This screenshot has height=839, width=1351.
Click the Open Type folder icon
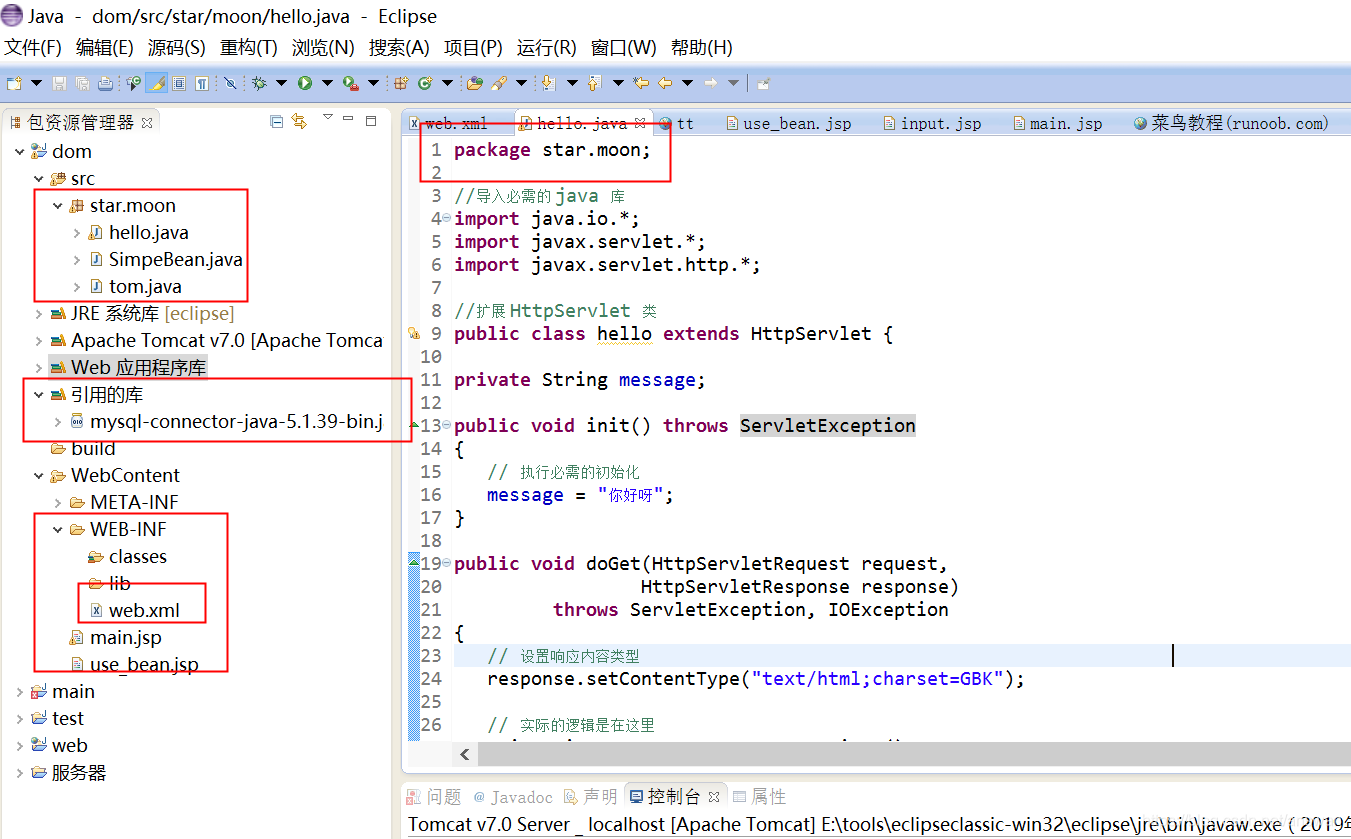[475, 83]
